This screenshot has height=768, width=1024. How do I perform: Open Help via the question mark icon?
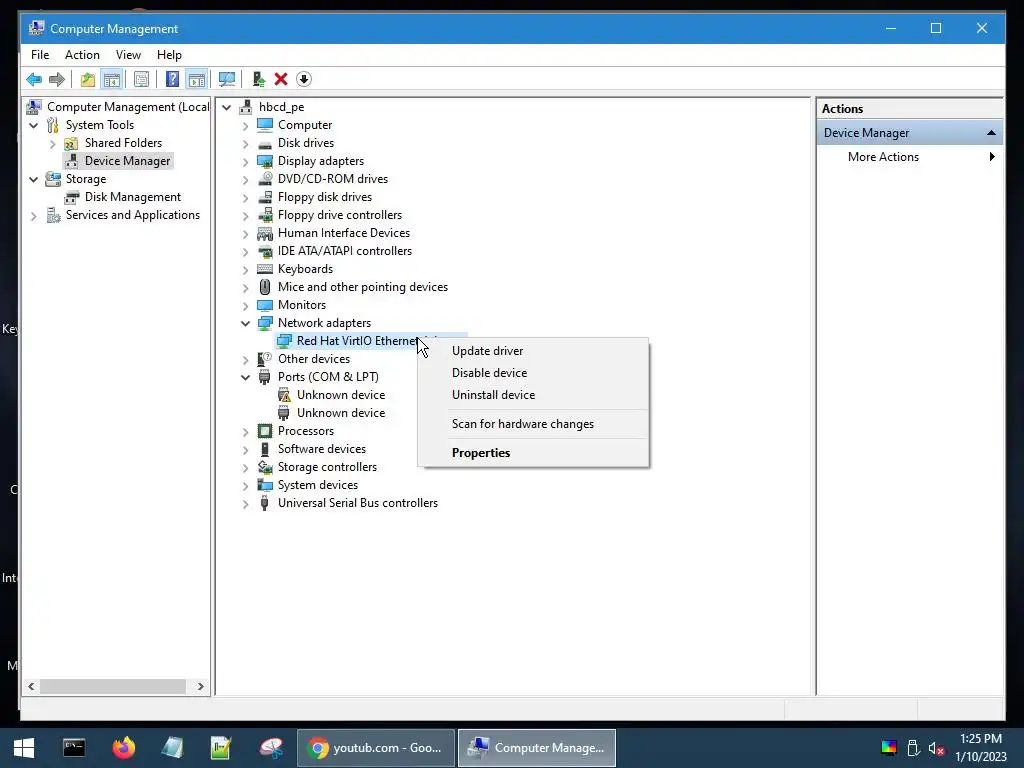pos(172,80)
